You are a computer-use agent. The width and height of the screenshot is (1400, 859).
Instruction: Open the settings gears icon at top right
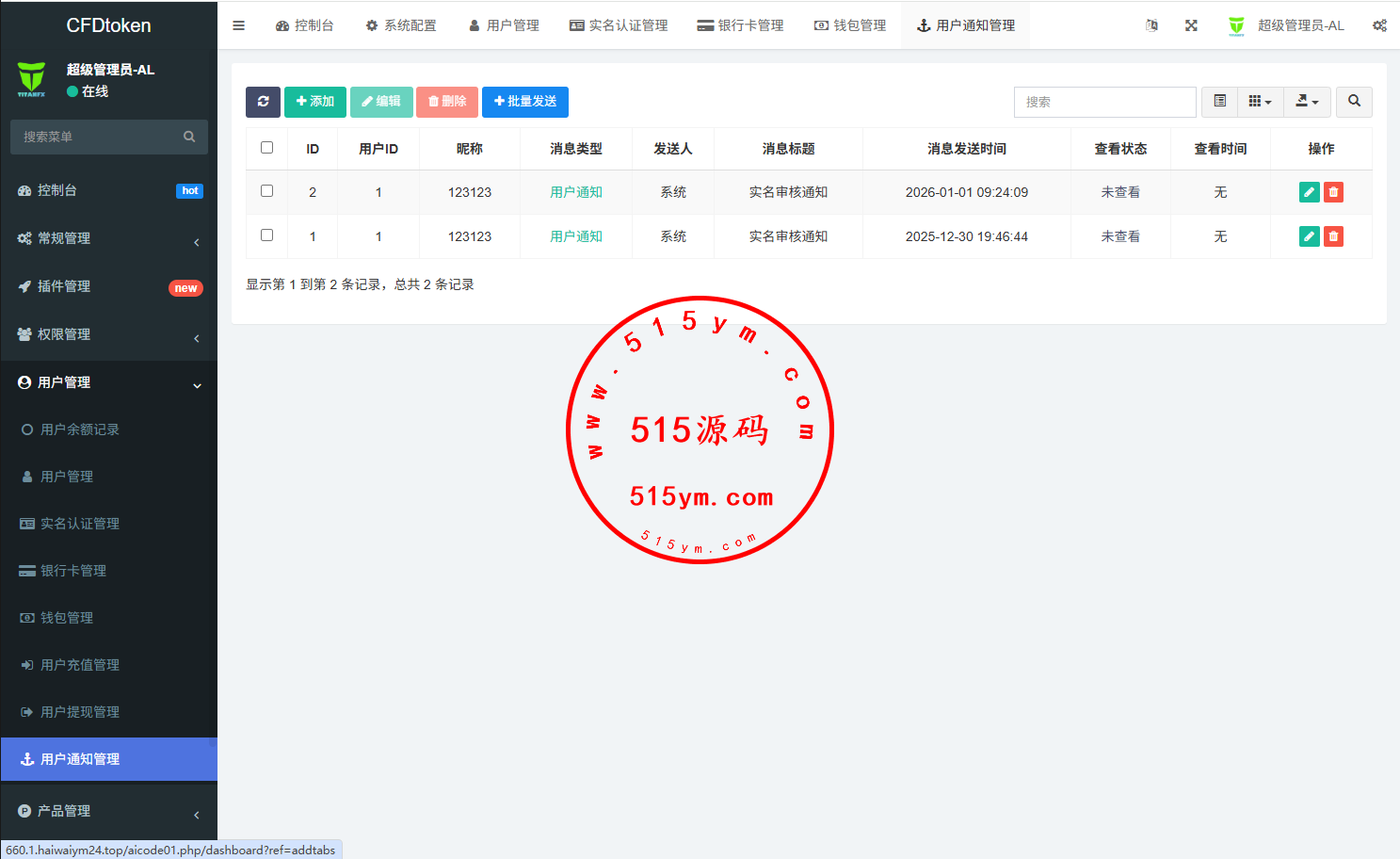[1379, 25]
